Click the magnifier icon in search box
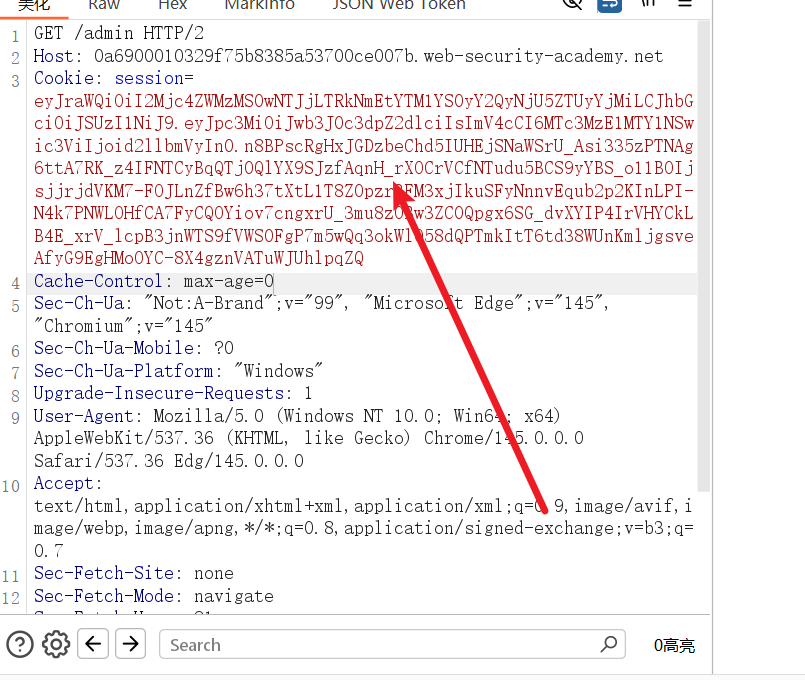805x680 pixels. (607, 644)
